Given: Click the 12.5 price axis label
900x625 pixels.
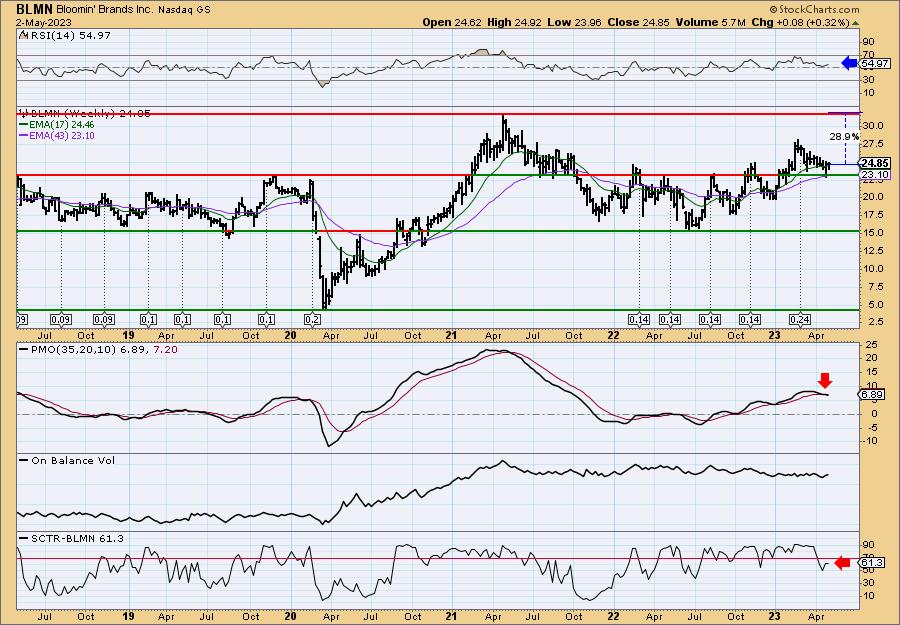Looking at the screenshot, I should (875, 251).
